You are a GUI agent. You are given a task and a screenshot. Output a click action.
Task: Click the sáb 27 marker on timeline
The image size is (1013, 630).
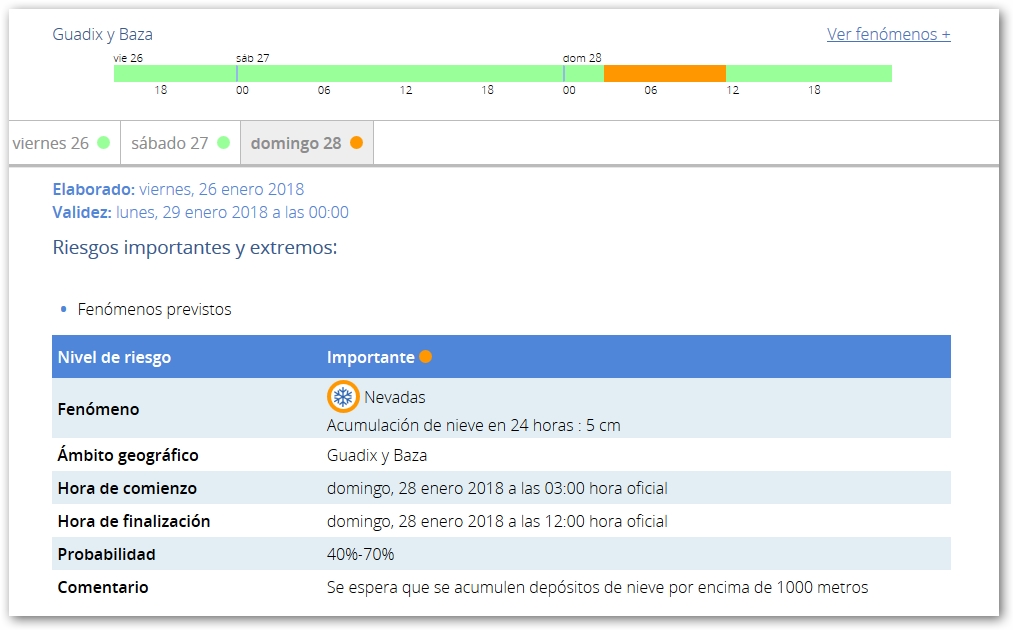tap(252, 58)
